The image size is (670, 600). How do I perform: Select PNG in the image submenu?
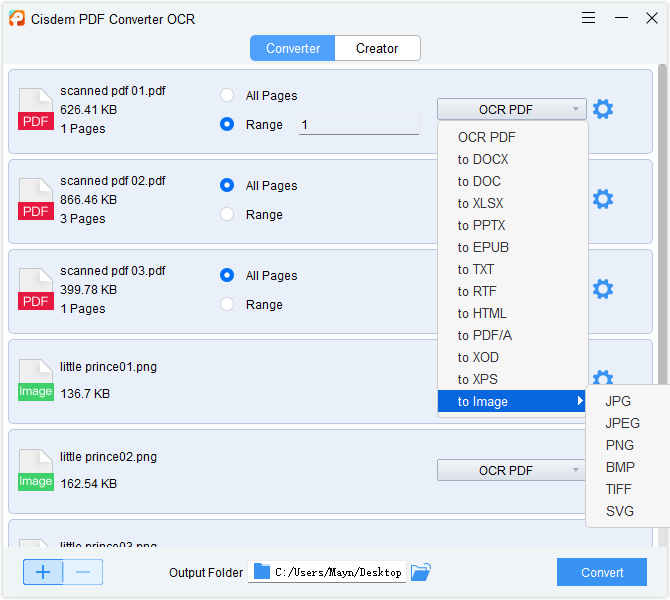627,445
